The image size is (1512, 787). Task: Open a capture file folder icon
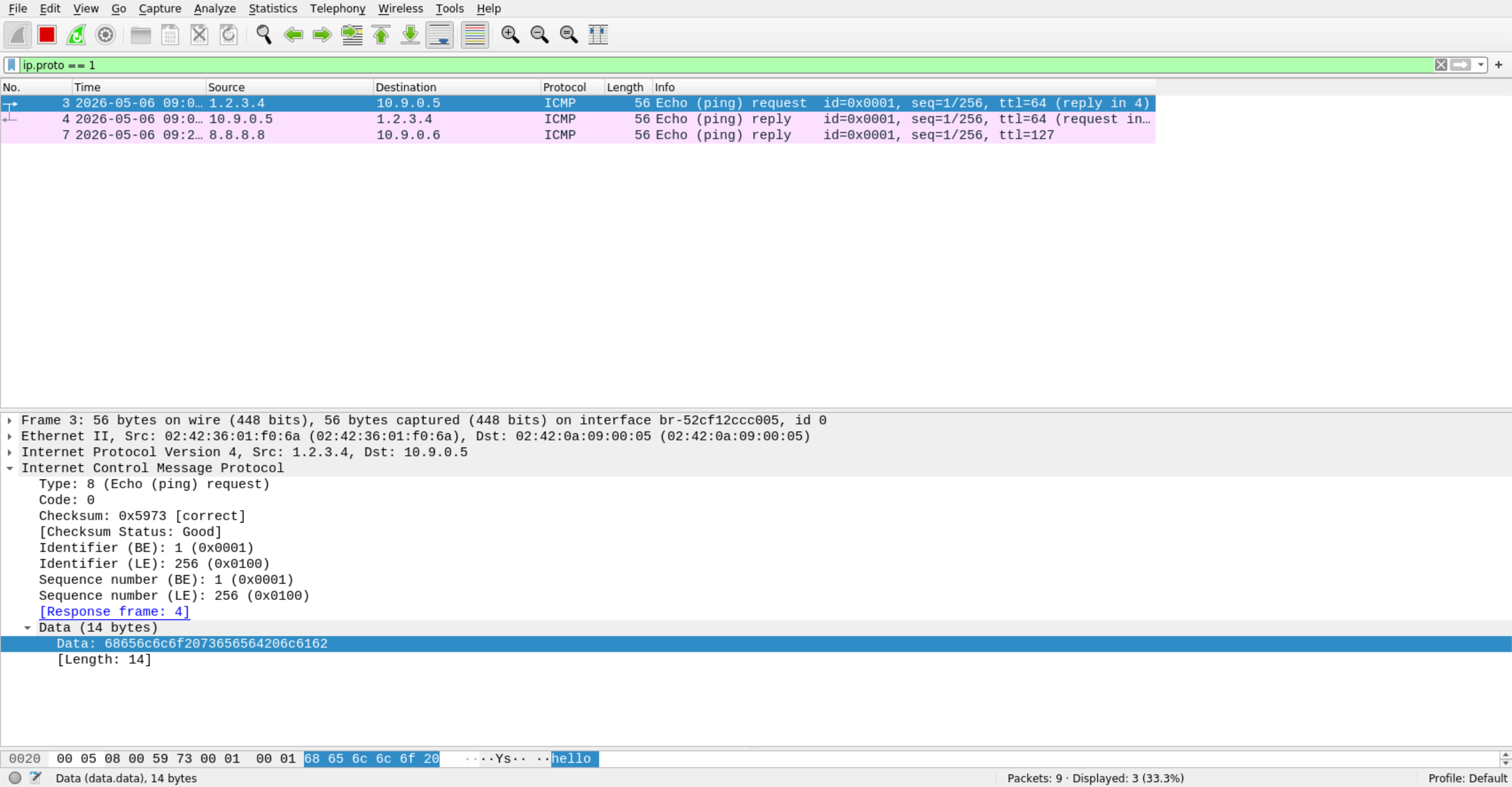pos(141,35)
